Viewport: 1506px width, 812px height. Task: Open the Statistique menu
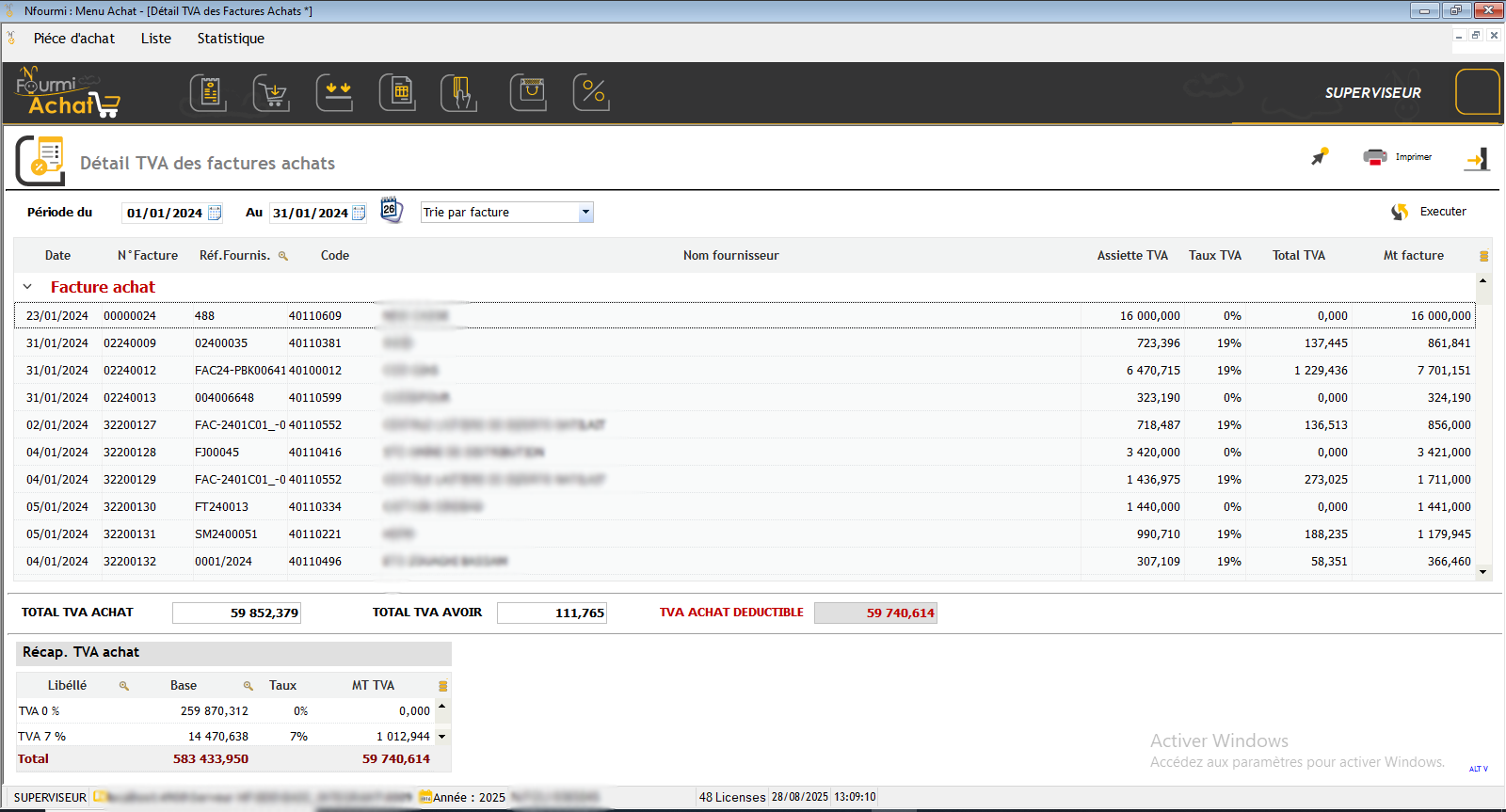pyautogui.click(x=231, y=39)
